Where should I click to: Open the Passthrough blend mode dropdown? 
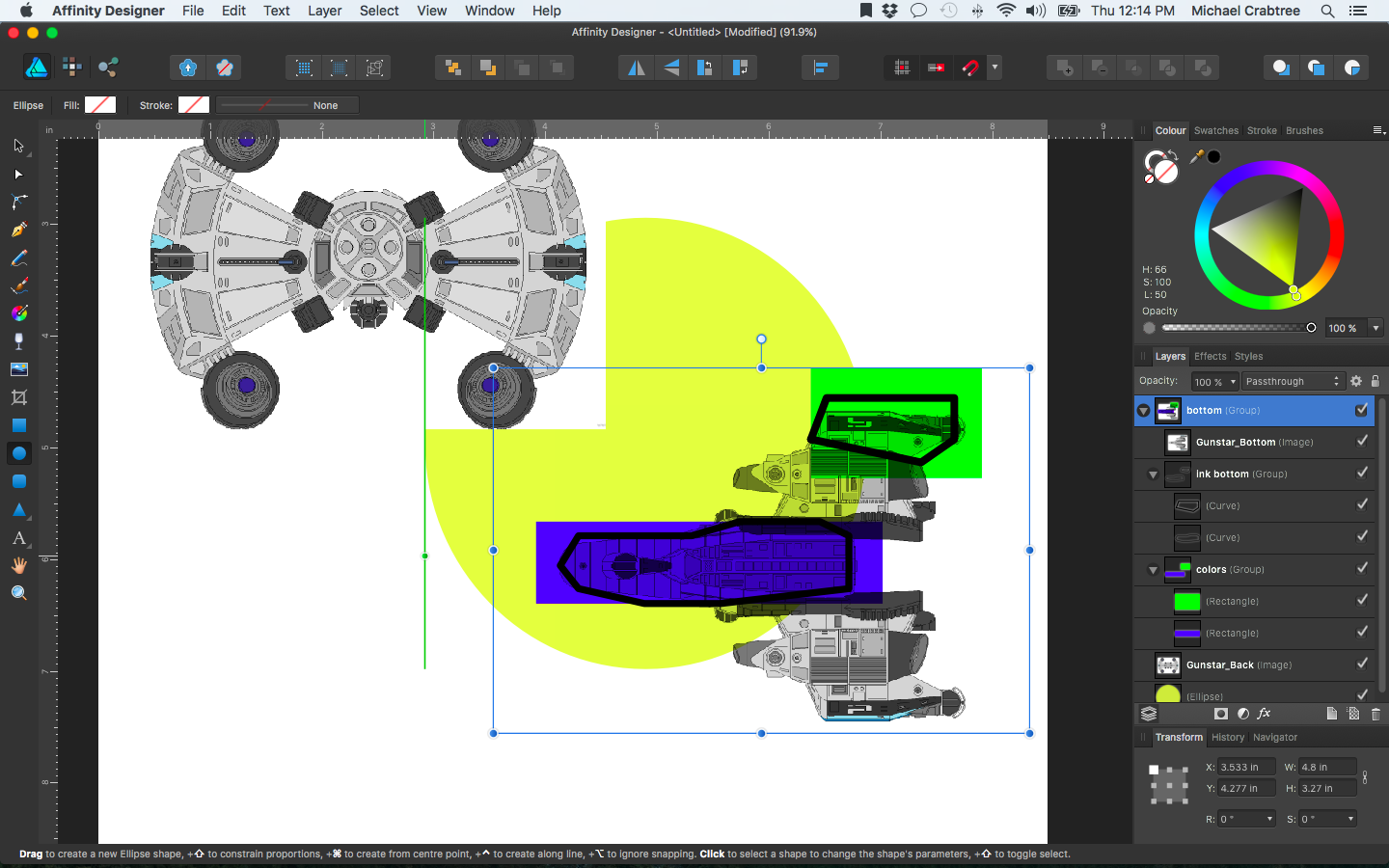[x=1293, y=381]
